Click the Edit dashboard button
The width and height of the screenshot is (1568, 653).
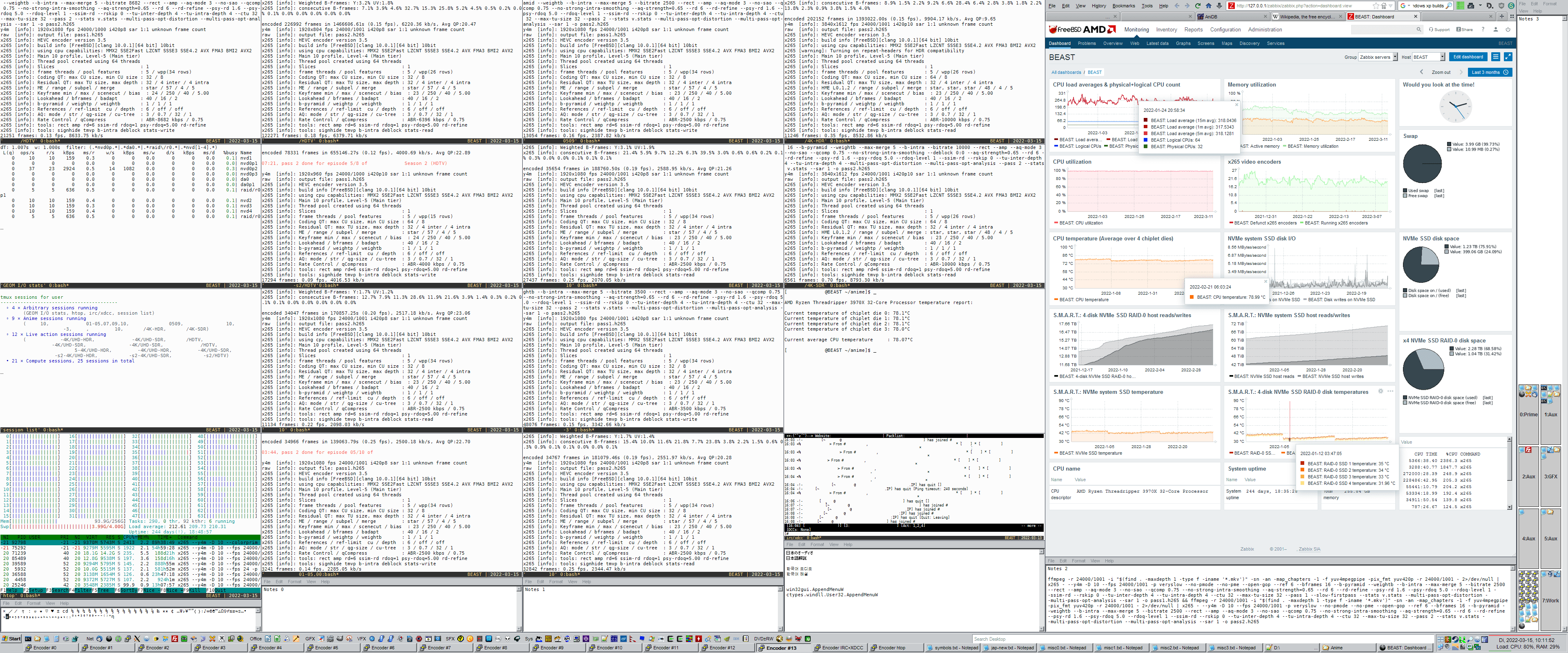coord(1468,57)
